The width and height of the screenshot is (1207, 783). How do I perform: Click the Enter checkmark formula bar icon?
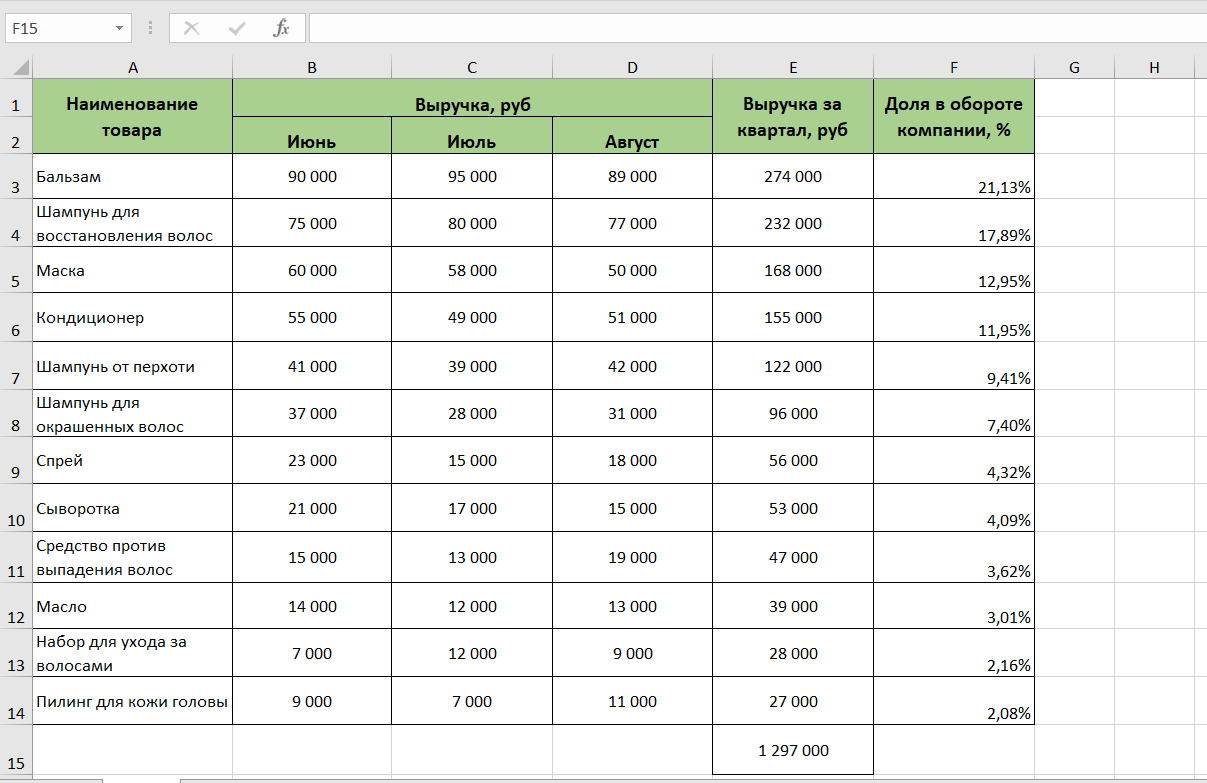(x=237, y=29)
